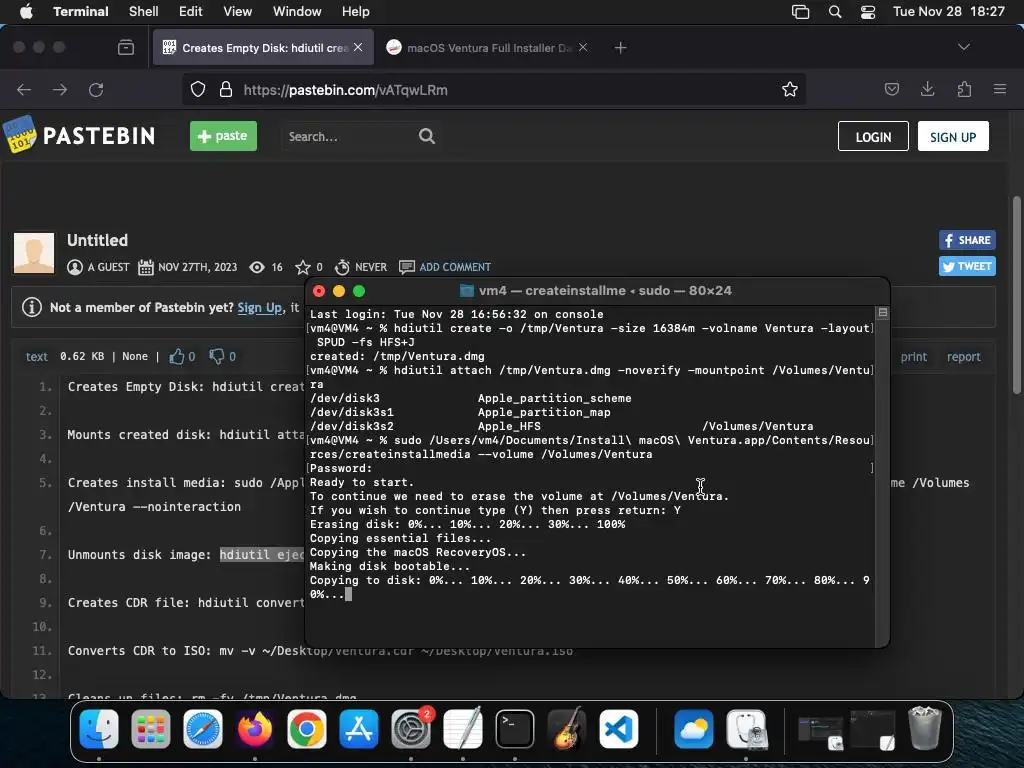Viewport: 1024px width, 768px height.
Task: Click the terminal scrollback marker icon
Action: pyautogui.click(x=882, y=313)
